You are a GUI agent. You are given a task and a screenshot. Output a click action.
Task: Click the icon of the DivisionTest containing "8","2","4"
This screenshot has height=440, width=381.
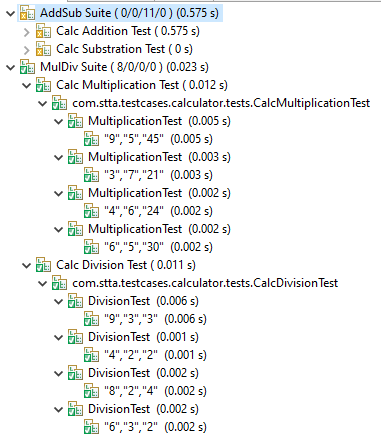coord(75,373)
